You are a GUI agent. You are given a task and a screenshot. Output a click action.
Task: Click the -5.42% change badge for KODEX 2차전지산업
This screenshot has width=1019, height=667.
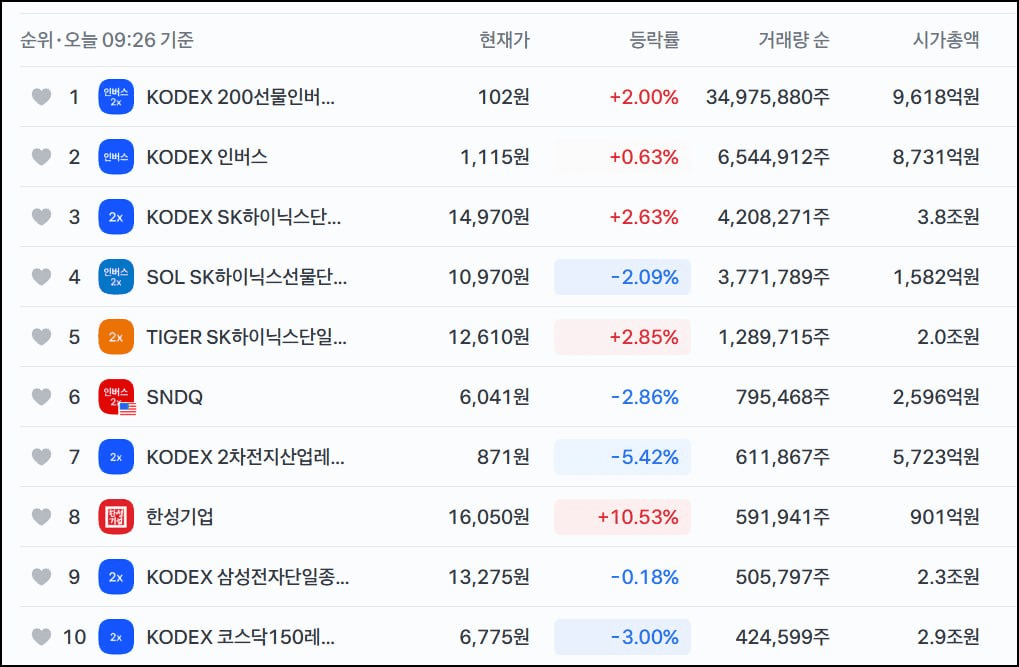(622, 457)
